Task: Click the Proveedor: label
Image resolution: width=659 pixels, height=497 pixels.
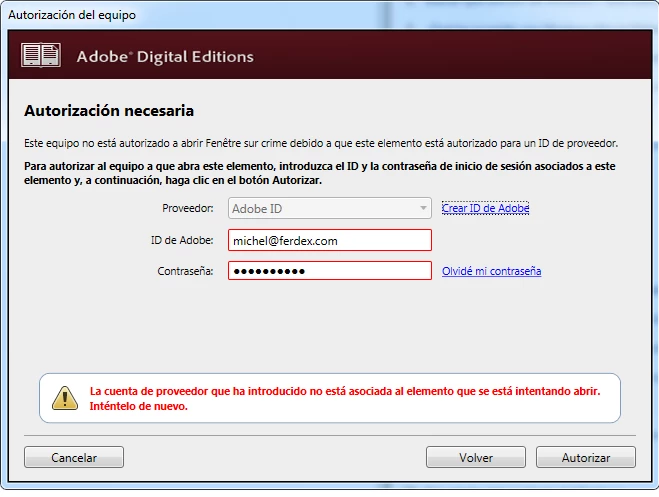Action: [188, 208]
